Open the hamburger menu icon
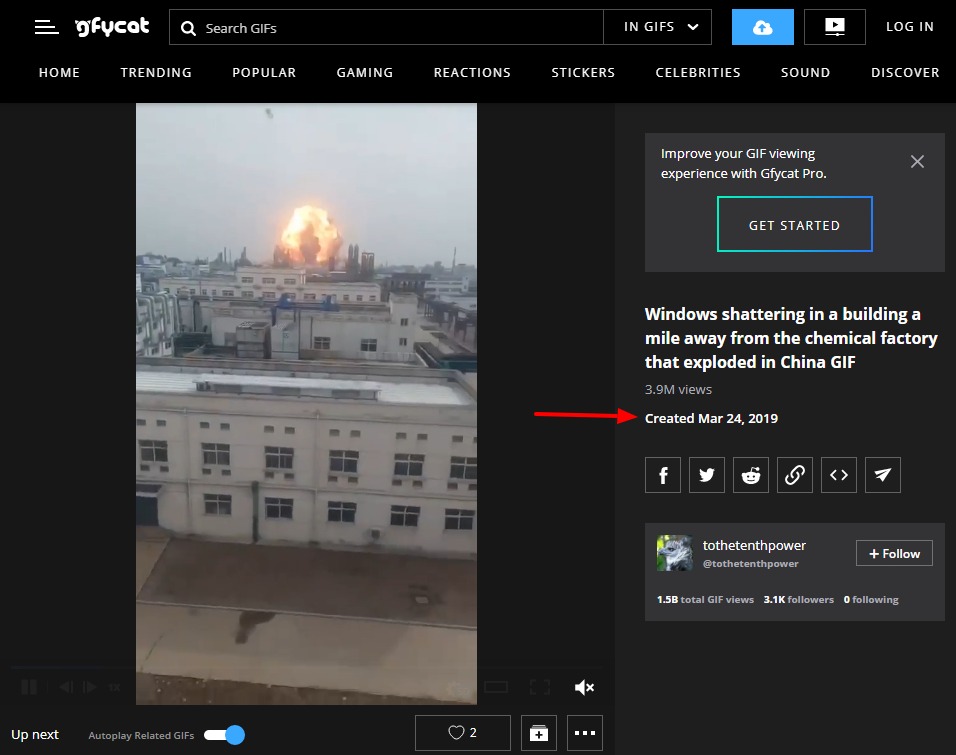 click(x=46, y=27)
